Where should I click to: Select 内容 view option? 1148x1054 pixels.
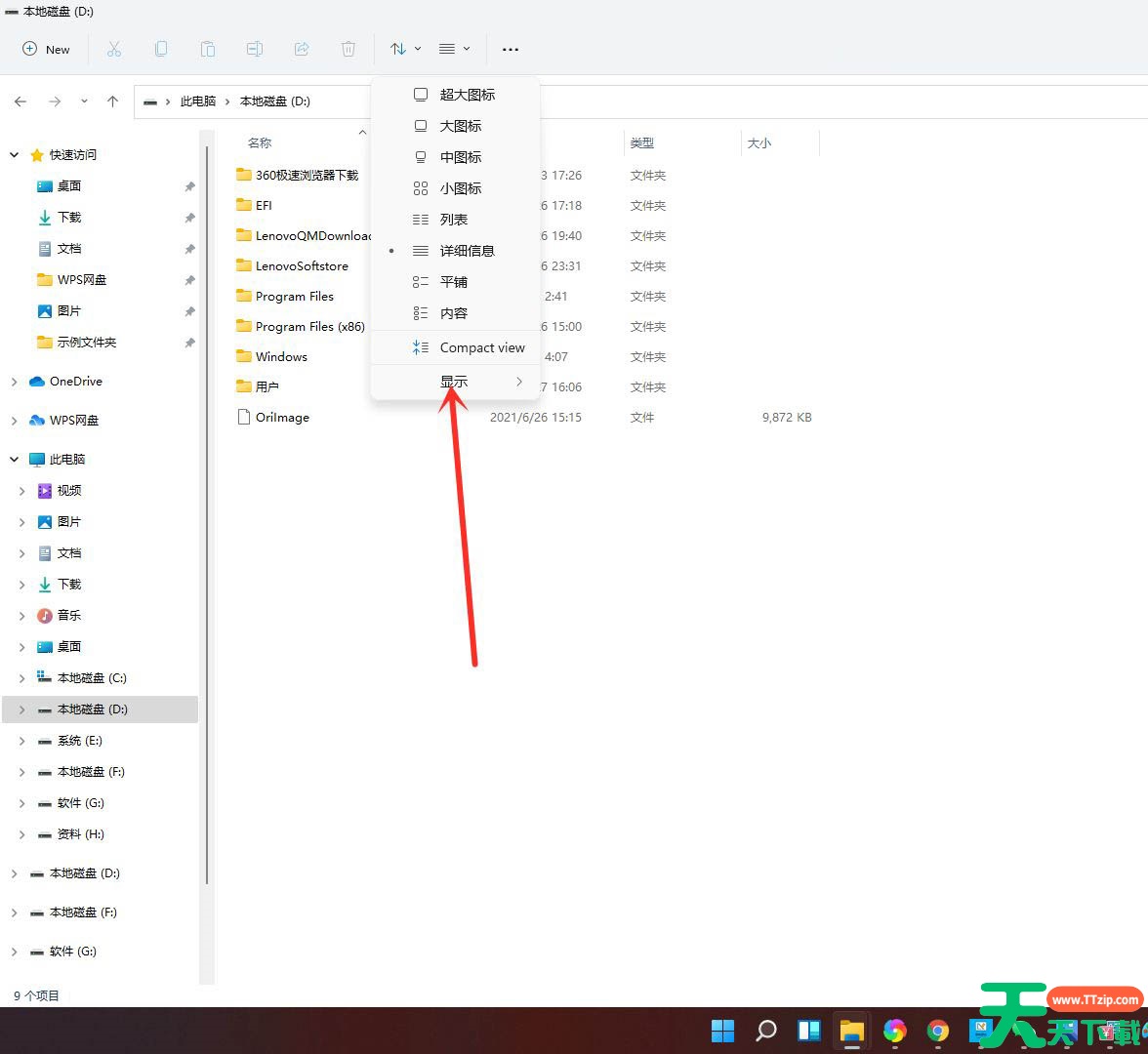point(455,313)
